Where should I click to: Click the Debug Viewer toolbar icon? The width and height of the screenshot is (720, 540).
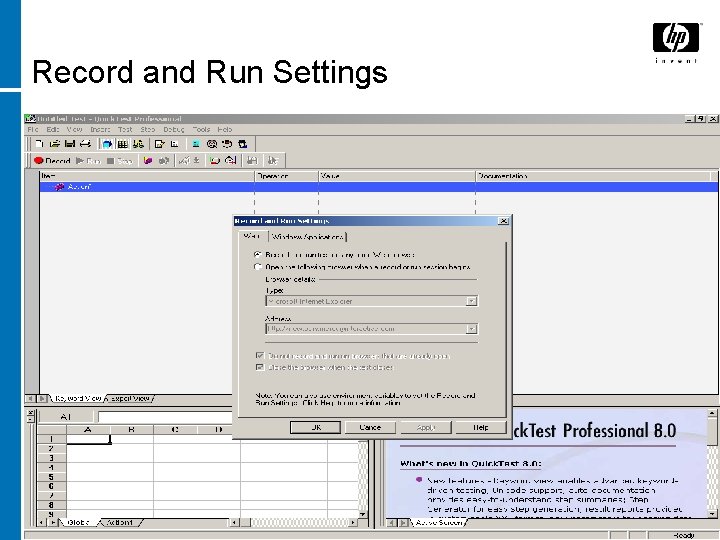point(138,144)
